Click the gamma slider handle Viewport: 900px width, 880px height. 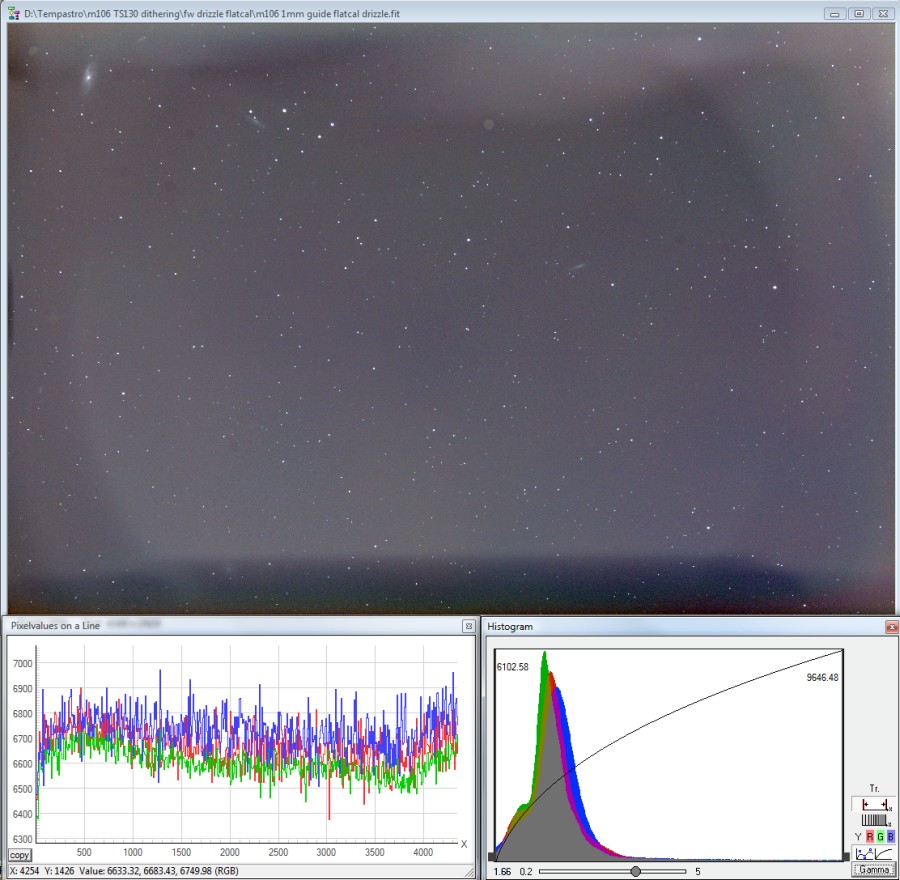tap(635, 871)
